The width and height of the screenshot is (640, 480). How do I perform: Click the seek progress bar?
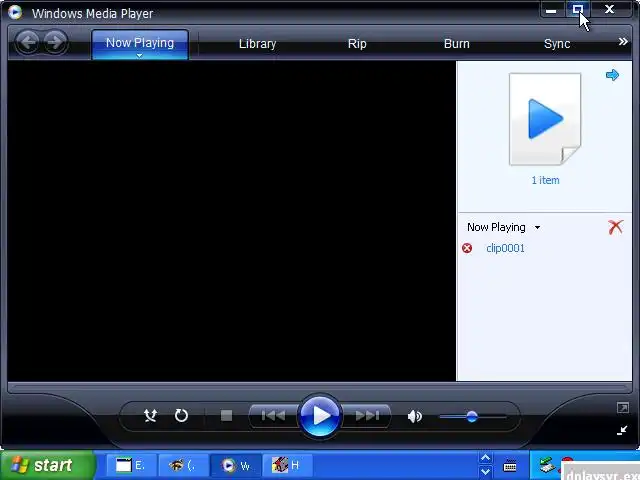pos(320,386)
